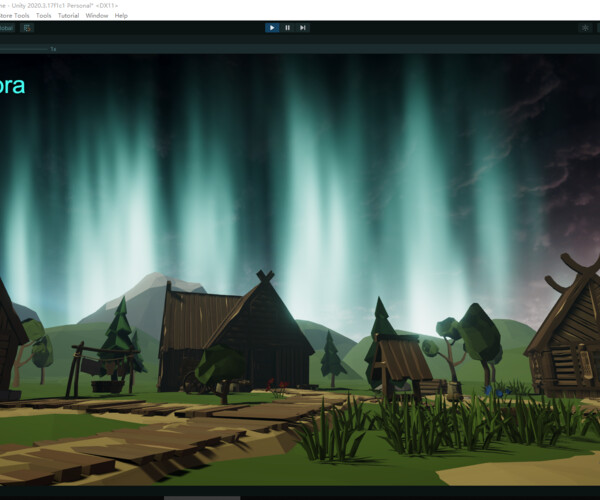Image resolution: width=600 pixels, height=500 pixels.
Task: Open the Tutorial menu
Action: coord(68,16)
